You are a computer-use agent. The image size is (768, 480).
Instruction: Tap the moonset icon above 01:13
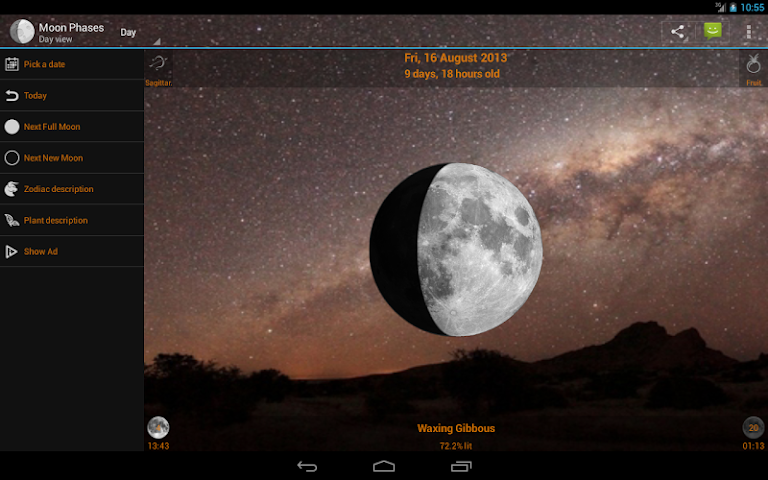(x=753, y=427)
